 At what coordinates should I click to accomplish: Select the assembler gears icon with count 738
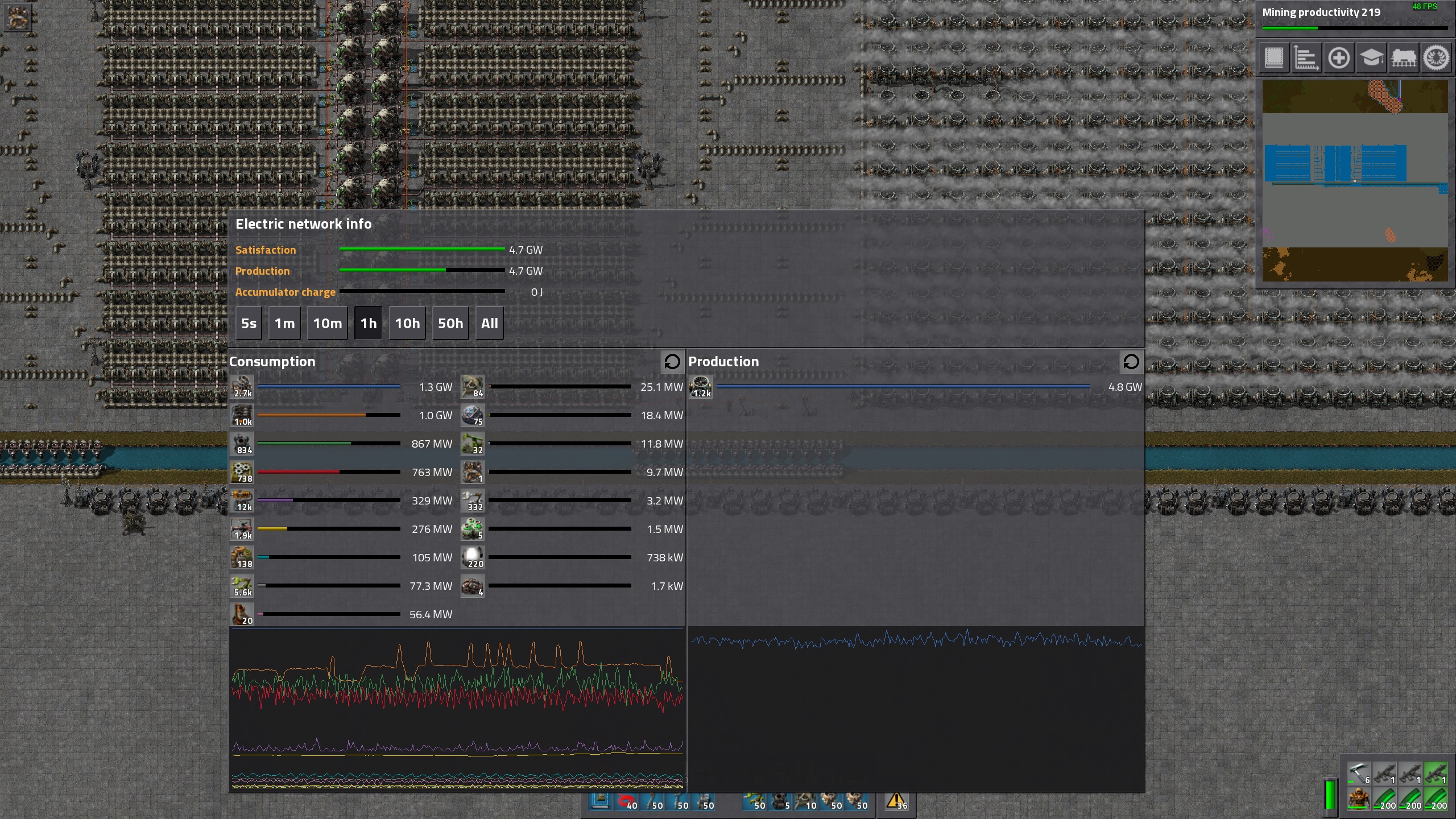242,472
